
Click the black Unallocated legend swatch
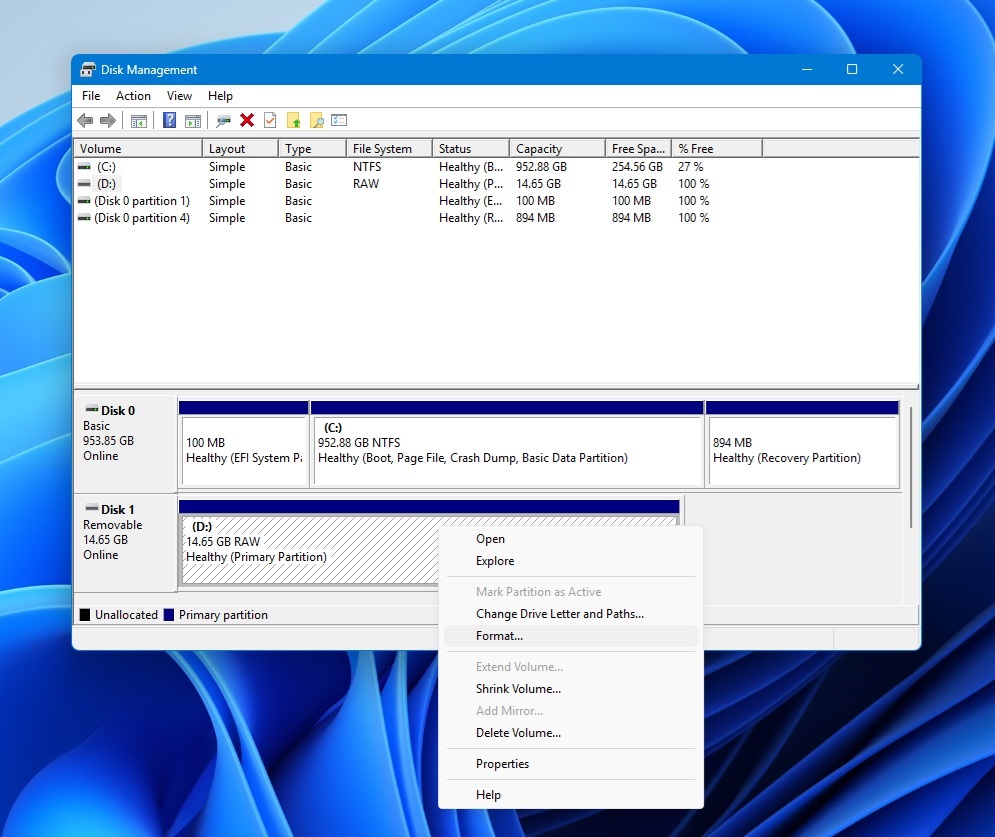click(85, 615)
